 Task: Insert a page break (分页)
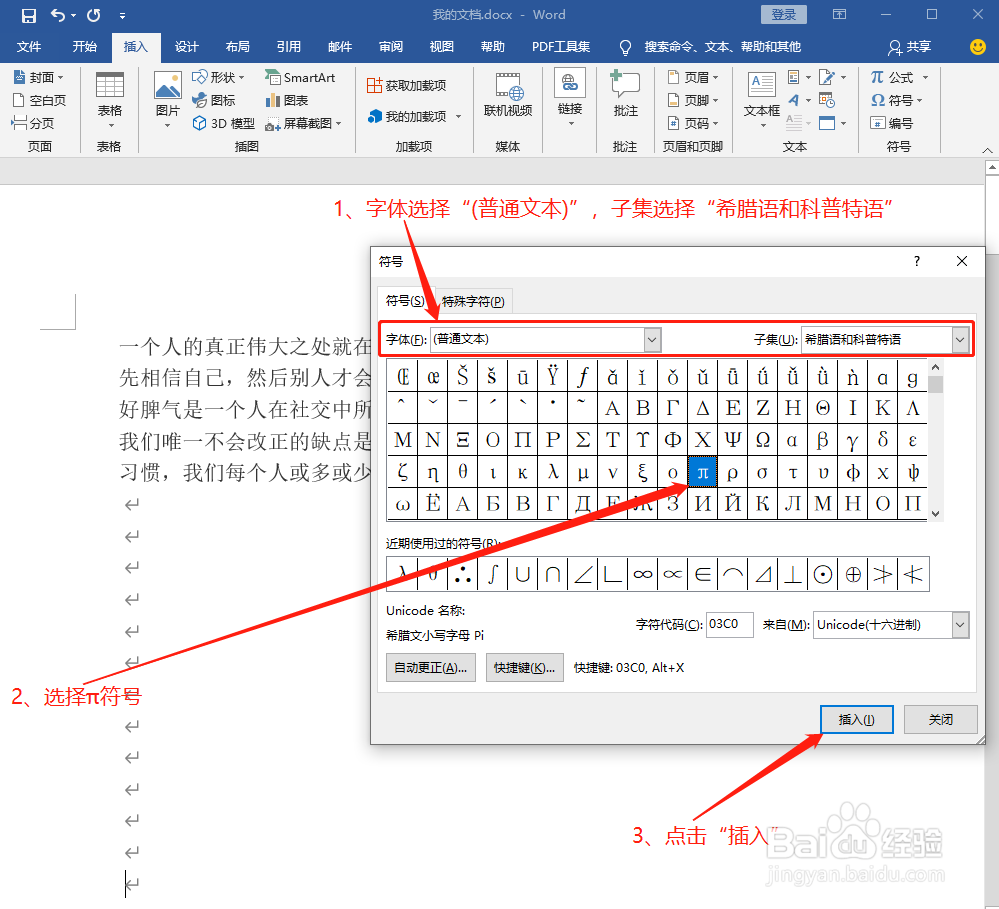click(x=33, y=123)
